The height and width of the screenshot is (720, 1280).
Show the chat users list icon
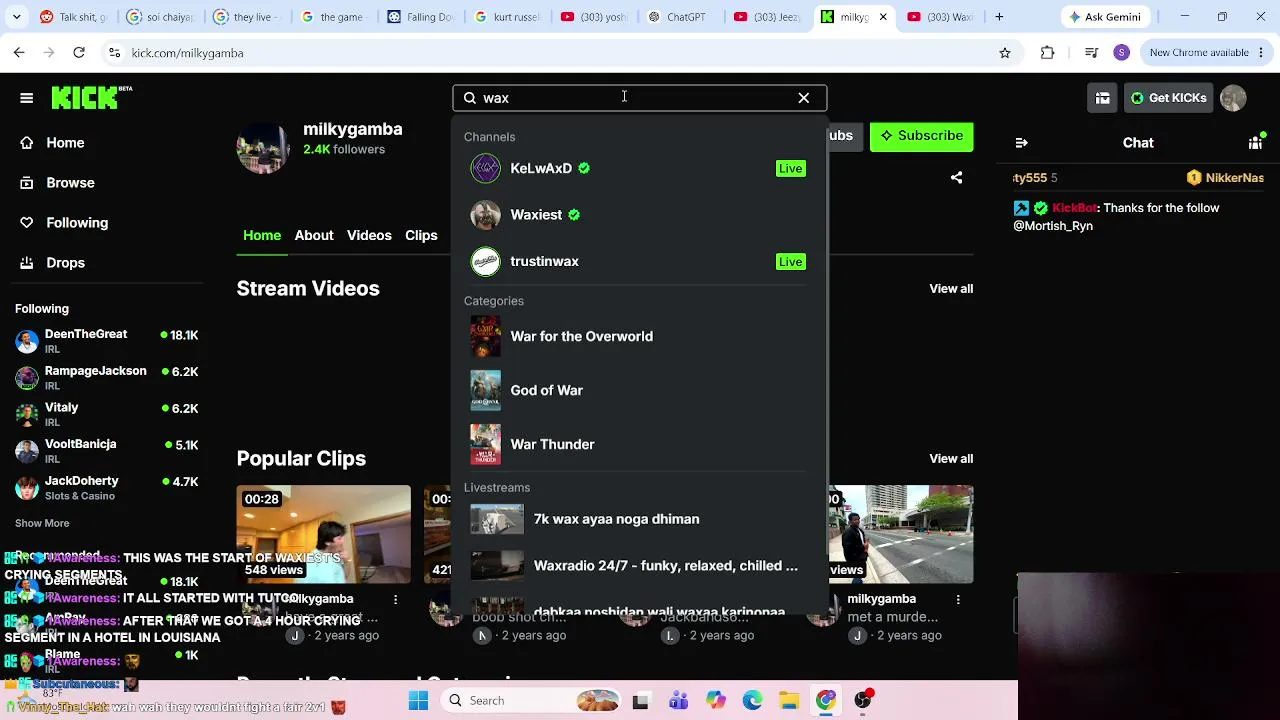1256,143
